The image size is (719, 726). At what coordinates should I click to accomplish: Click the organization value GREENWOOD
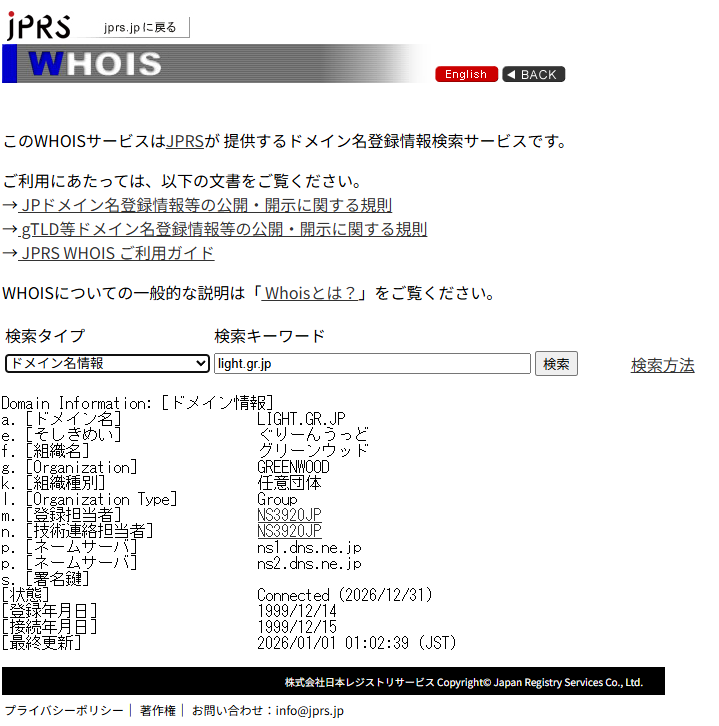(x=293, y=467)
